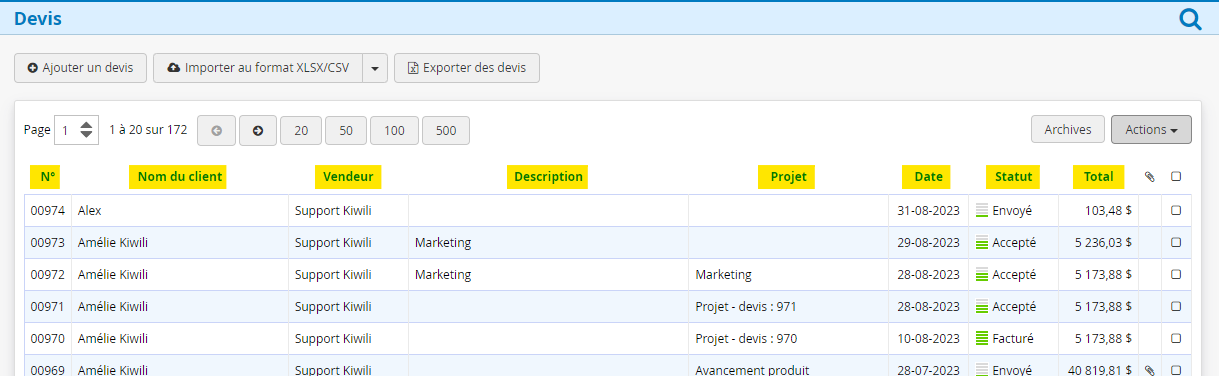
Task: Click 'Projet - devis : 971' cell
Action: coord(746,307)
